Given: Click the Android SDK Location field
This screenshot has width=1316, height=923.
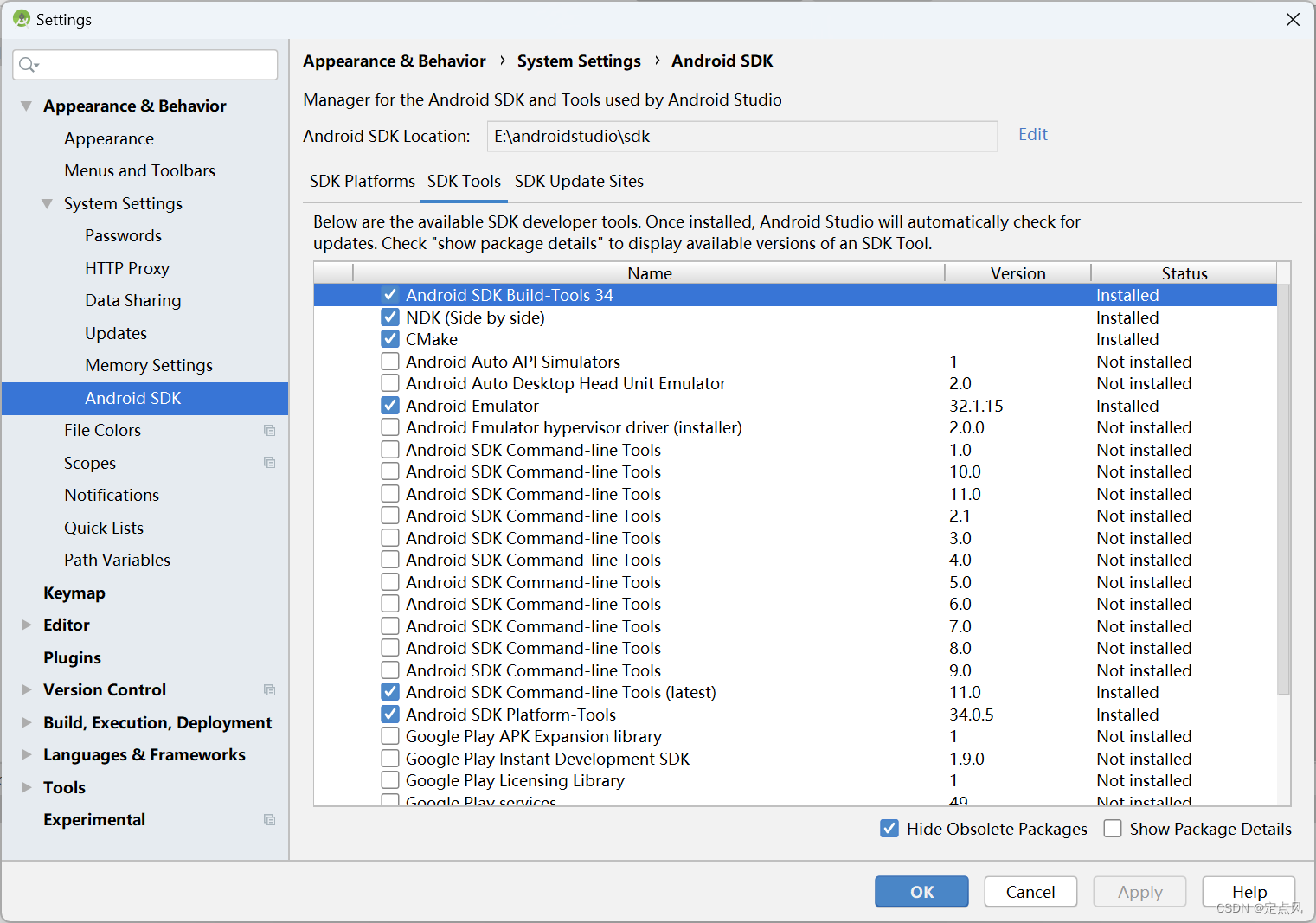Looking at the screenshot, I should tap(742, 136).
